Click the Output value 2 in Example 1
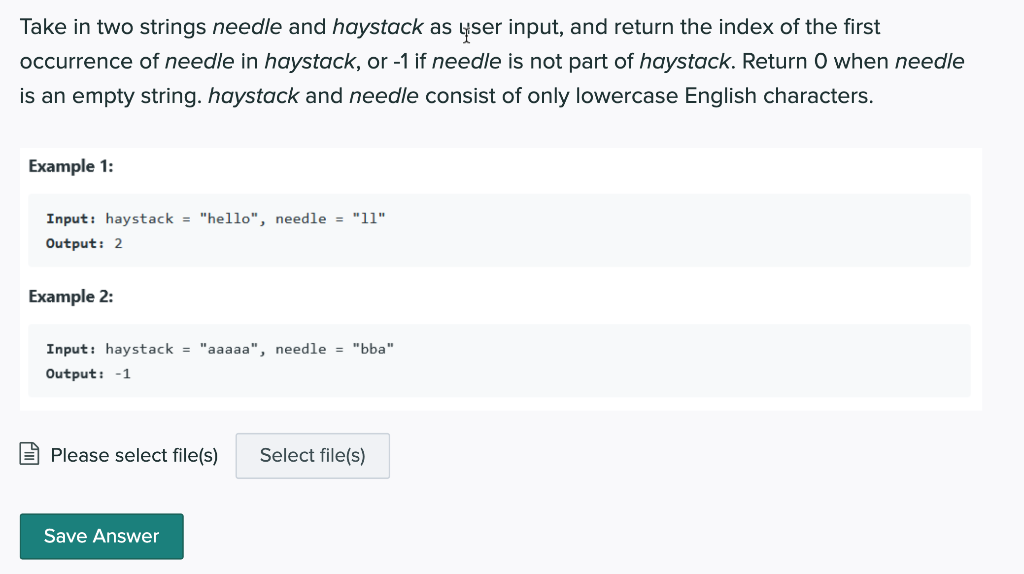This screenshot has width=1024, height=574. (118, 244)
